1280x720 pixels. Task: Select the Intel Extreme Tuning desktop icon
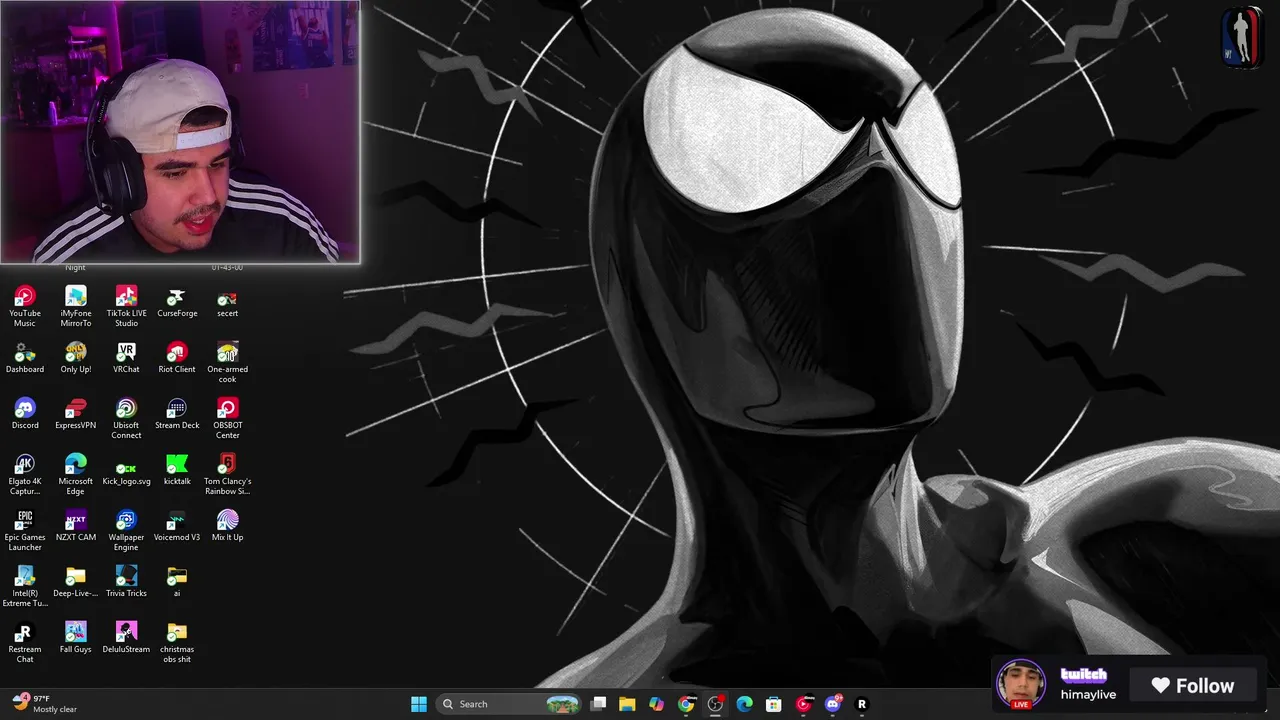(25, 587)
